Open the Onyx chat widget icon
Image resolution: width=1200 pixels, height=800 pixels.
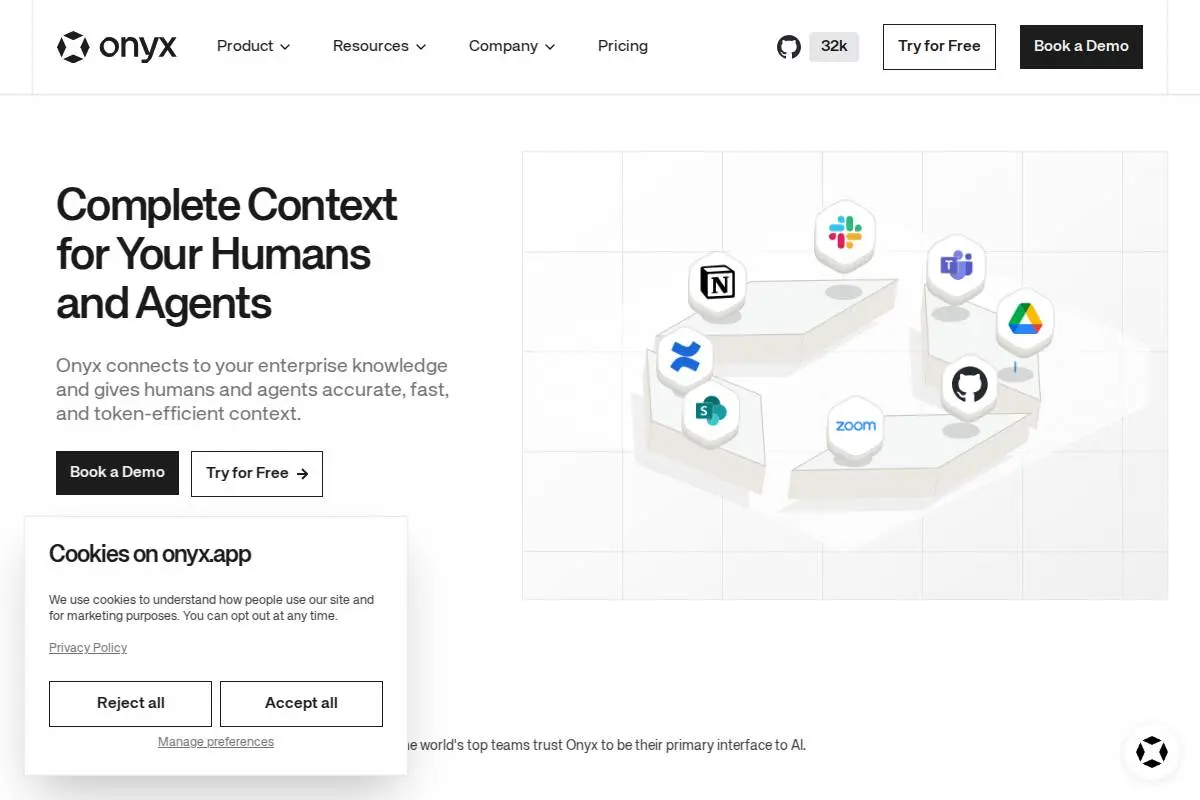tap(1152, 752)
